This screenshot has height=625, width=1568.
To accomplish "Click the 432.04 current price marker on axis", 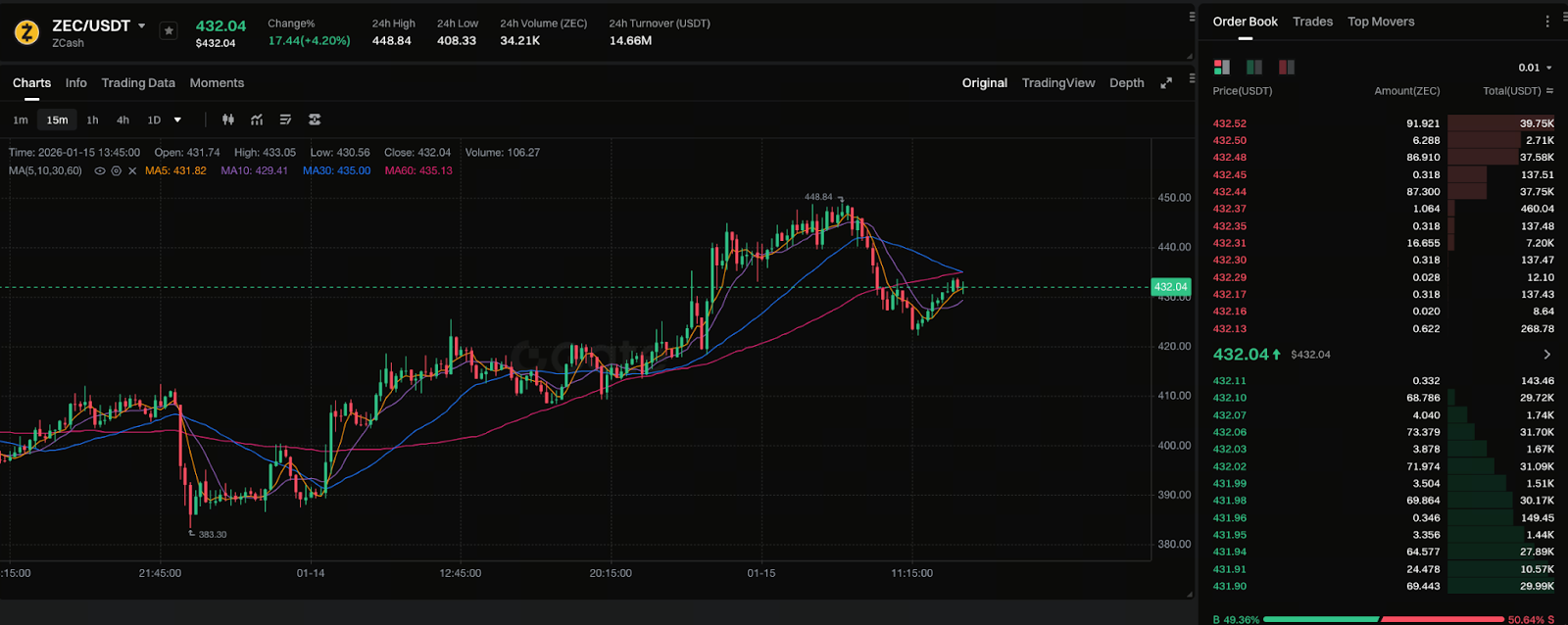I will (1170, 287).
